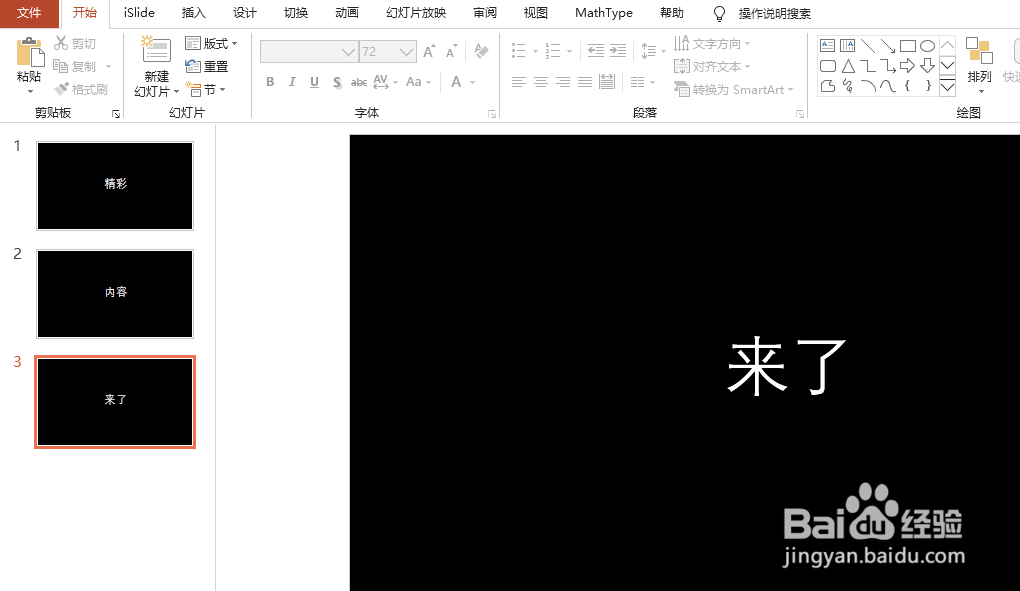Toggle bullet list formatting
Viewport: 1020px width, 591px height.
click(518, 51)
